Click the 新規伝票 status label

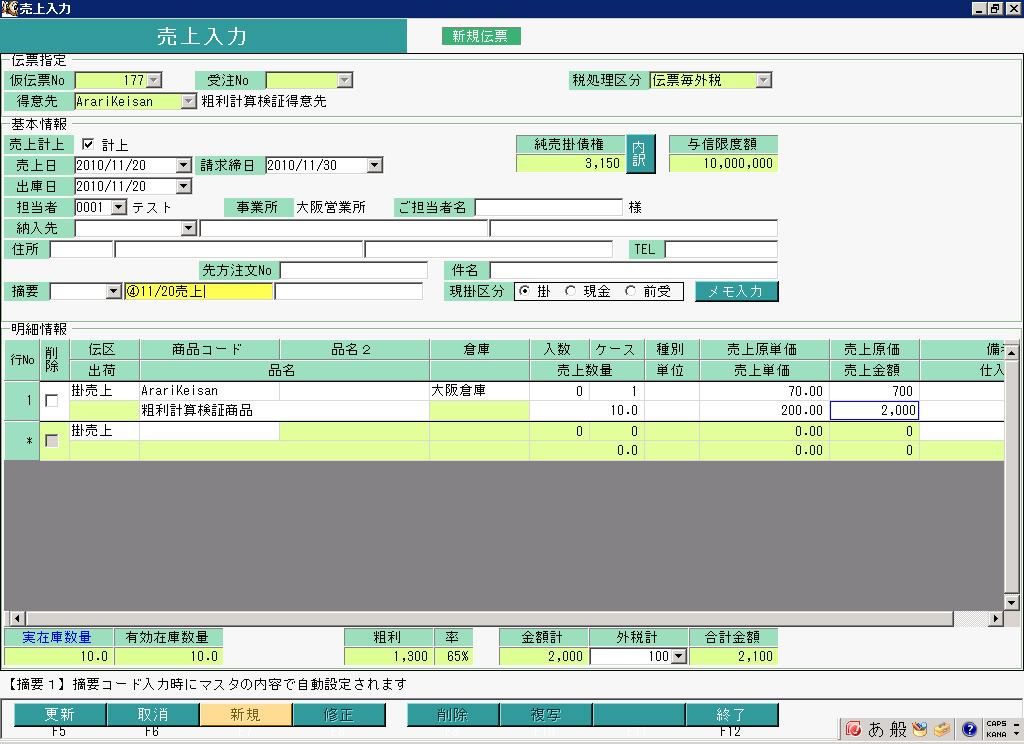pos(481,36)
